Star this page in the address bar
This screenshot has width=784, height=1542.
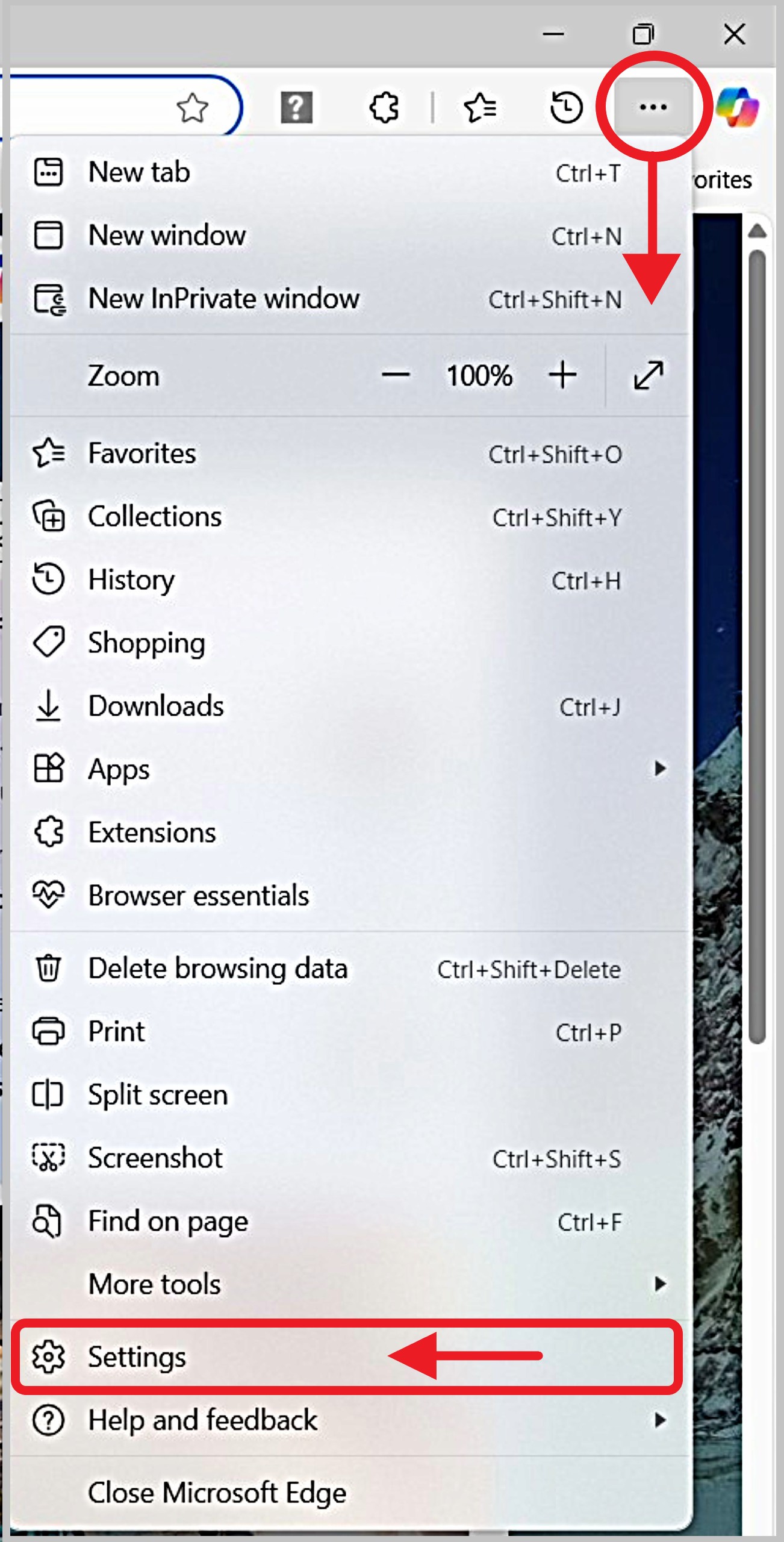[x=192, y=108]
